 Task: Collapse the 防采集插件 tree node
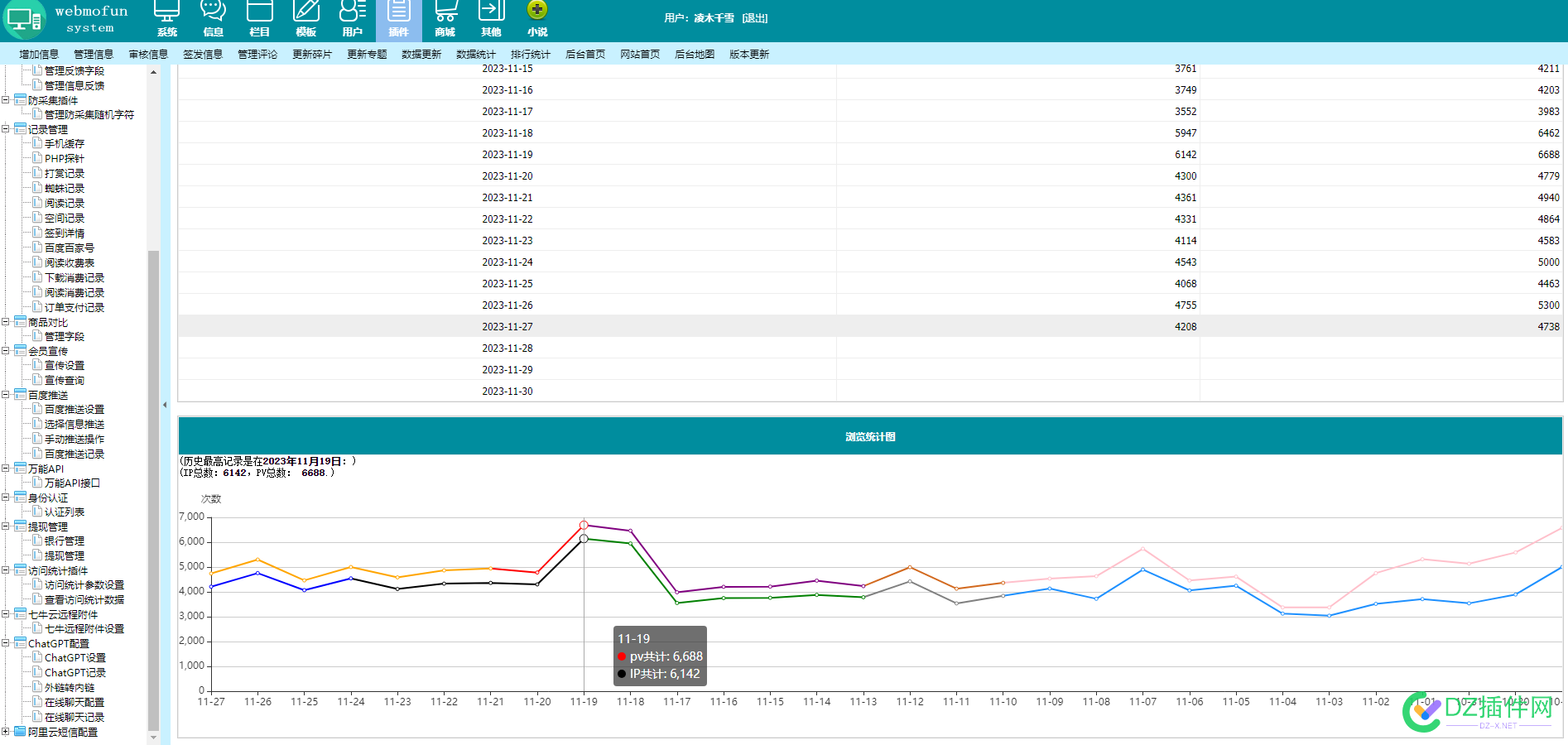(x=6, y=100)
